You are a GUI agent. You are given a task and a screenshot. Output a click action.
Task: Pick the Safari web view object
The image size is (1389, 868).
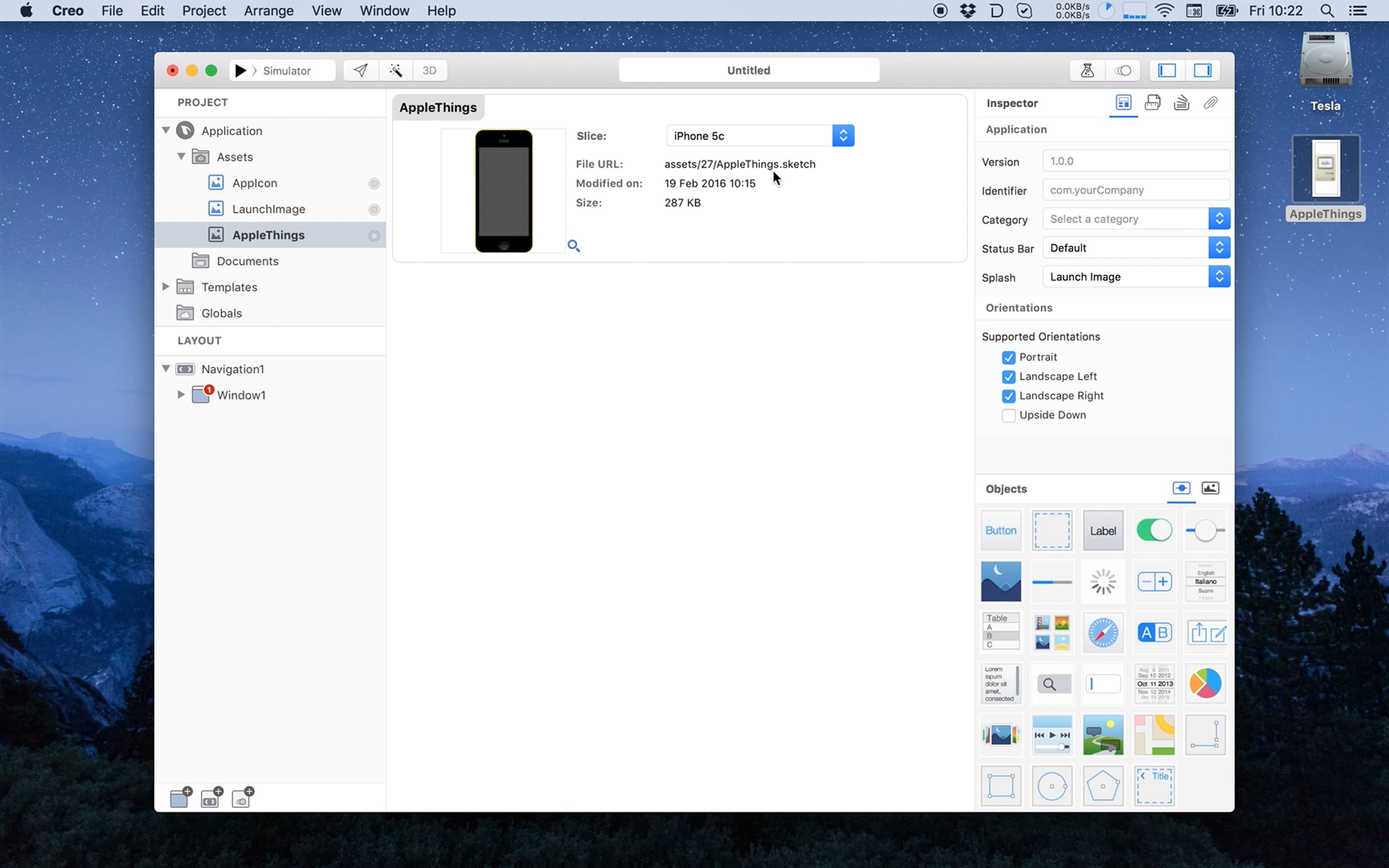pos(1103,632)
